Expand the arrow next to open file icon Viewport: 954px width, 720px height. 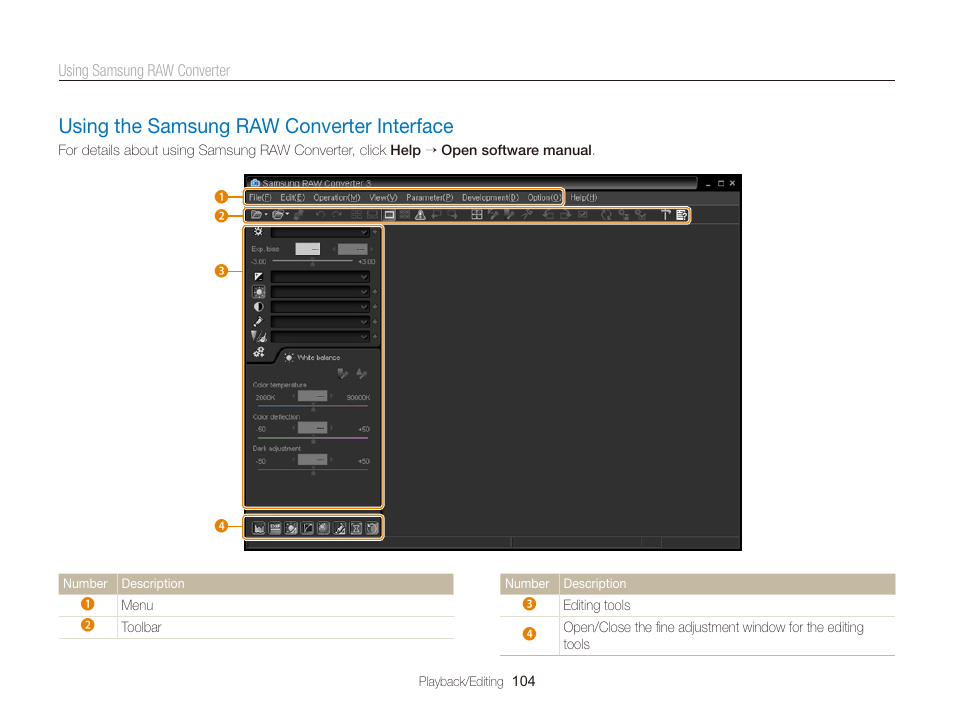(266, 214)
